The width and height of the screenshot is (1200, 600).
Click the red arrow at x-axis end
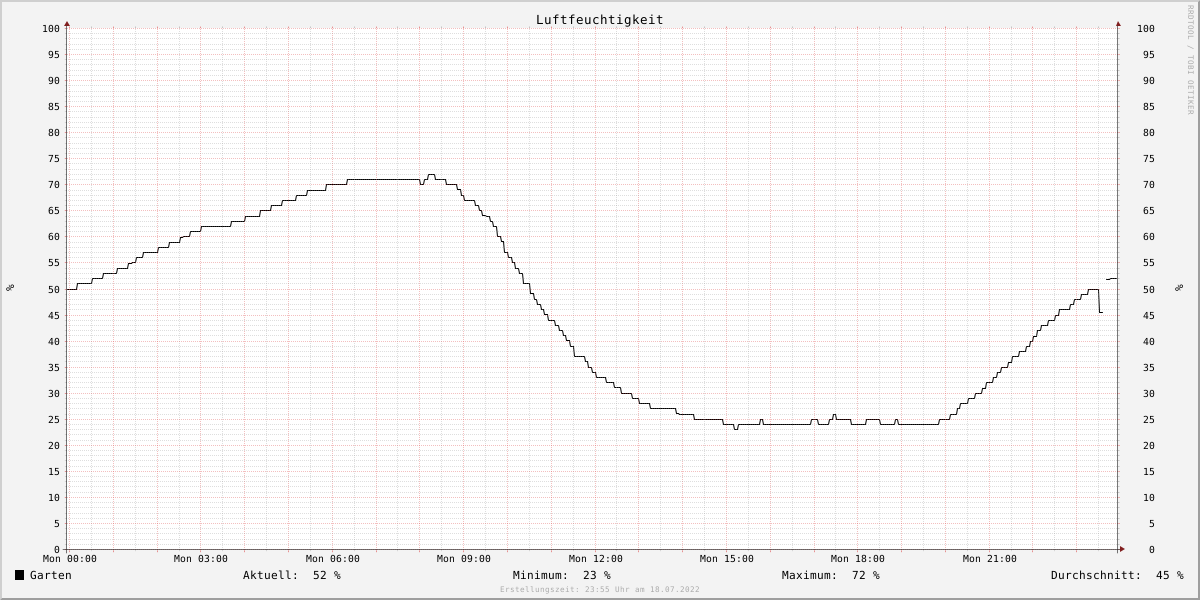pos(1122,549)
